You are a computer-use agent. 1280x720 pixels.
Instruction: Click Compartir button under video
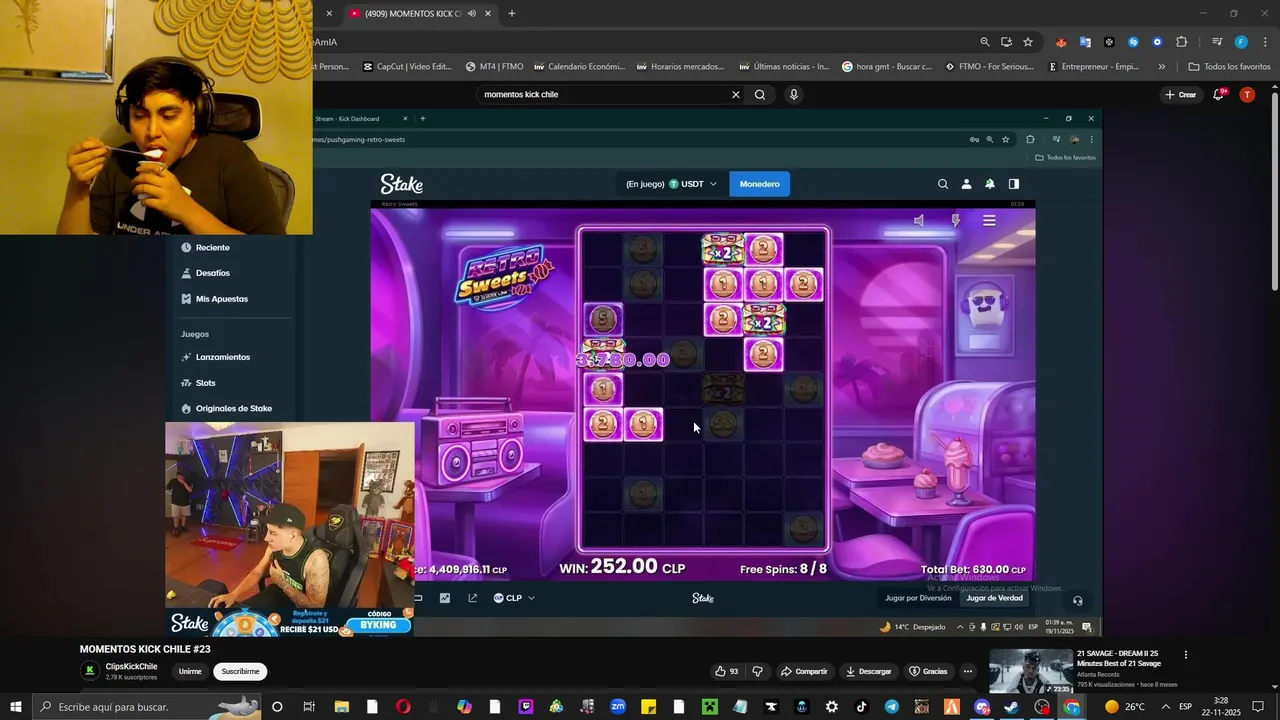pyautogui.click(x=804, y=671)
